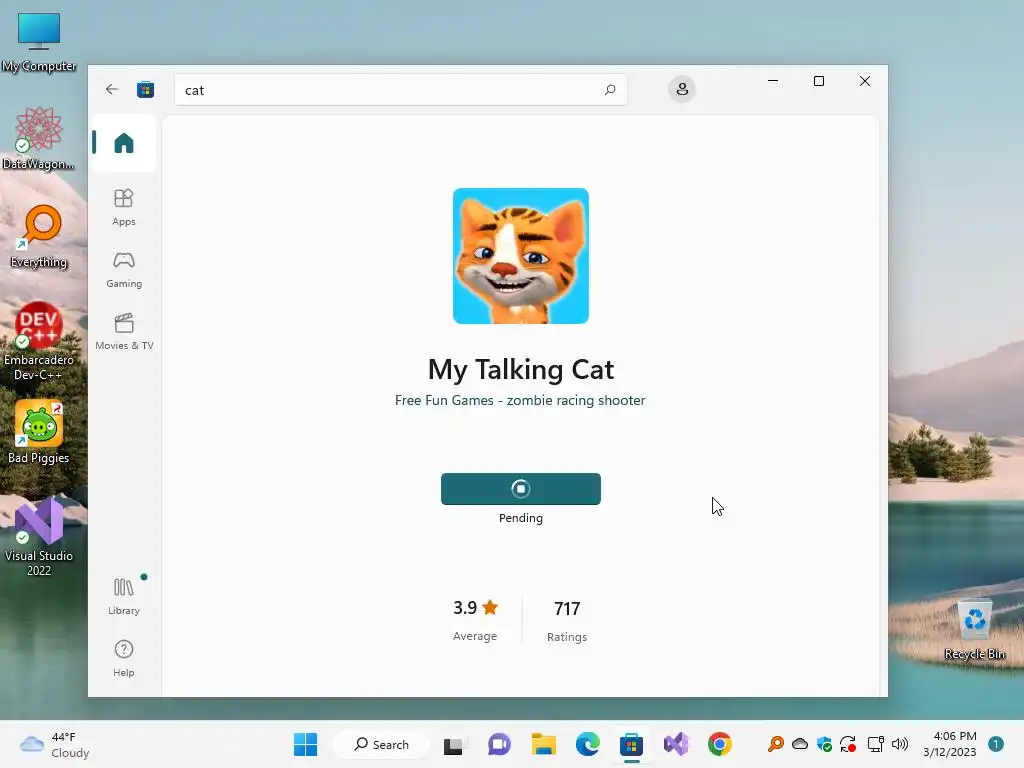
Task: Open Visual Studio from the taskbar
Action: click(x=676, y=744)
